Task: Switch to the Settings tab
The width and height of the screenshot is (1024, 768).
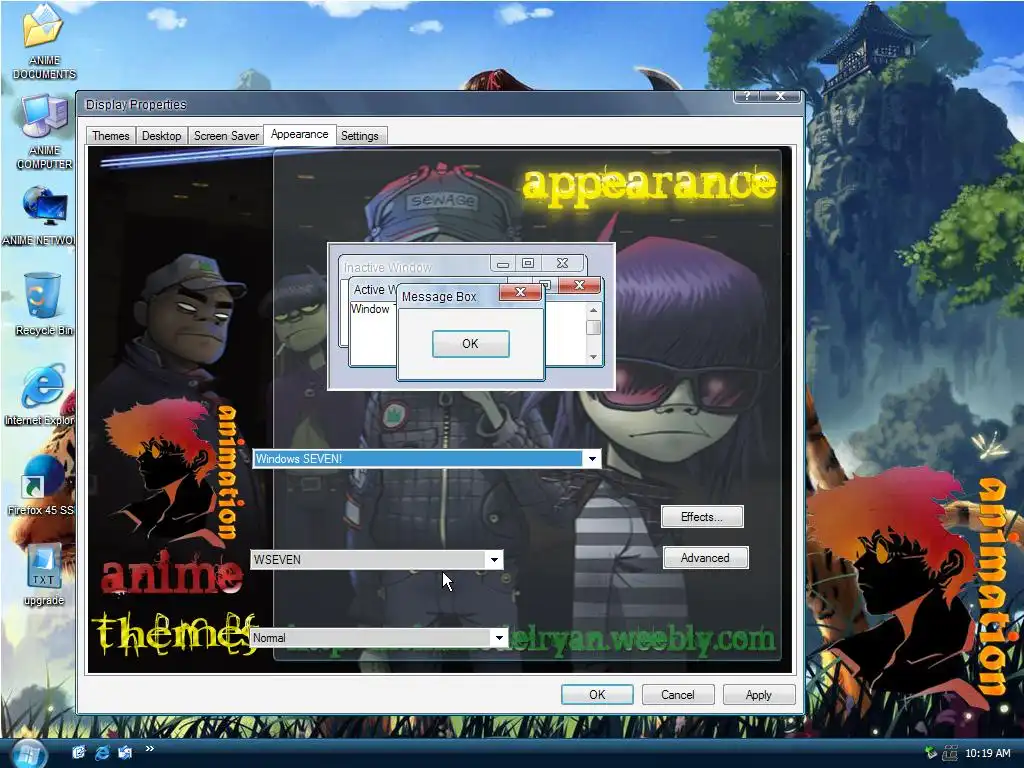Action: (360, 136)
